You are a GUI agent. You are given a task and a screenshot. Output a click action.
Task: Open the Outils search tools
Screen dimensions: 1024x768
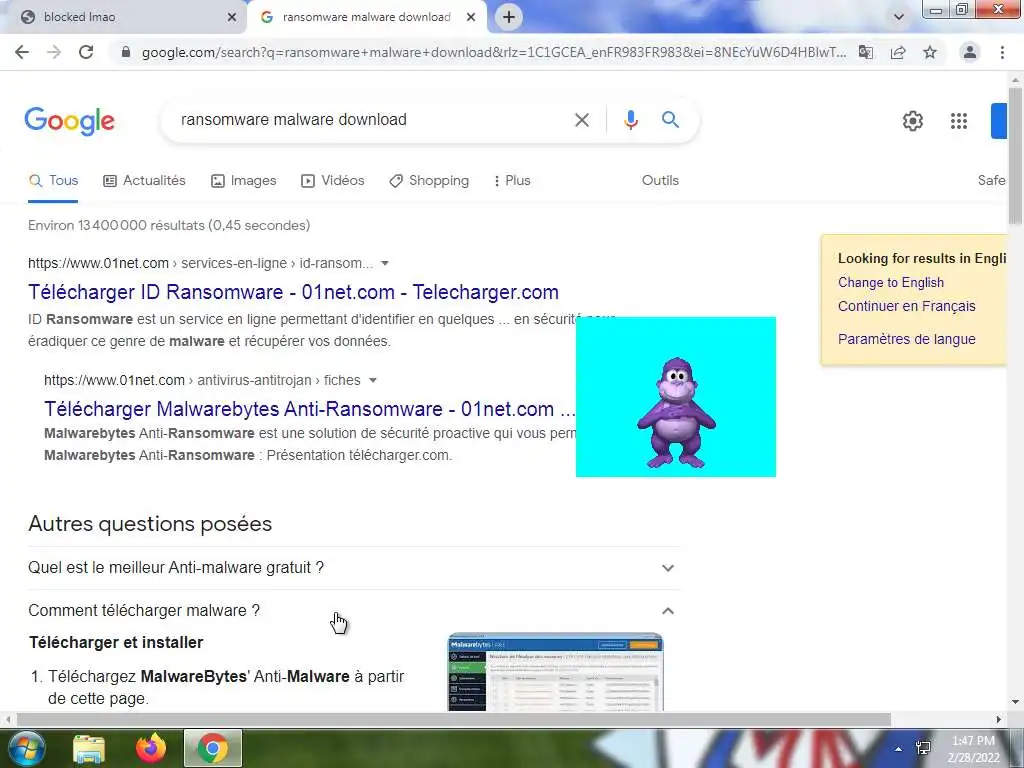[660, 180]
